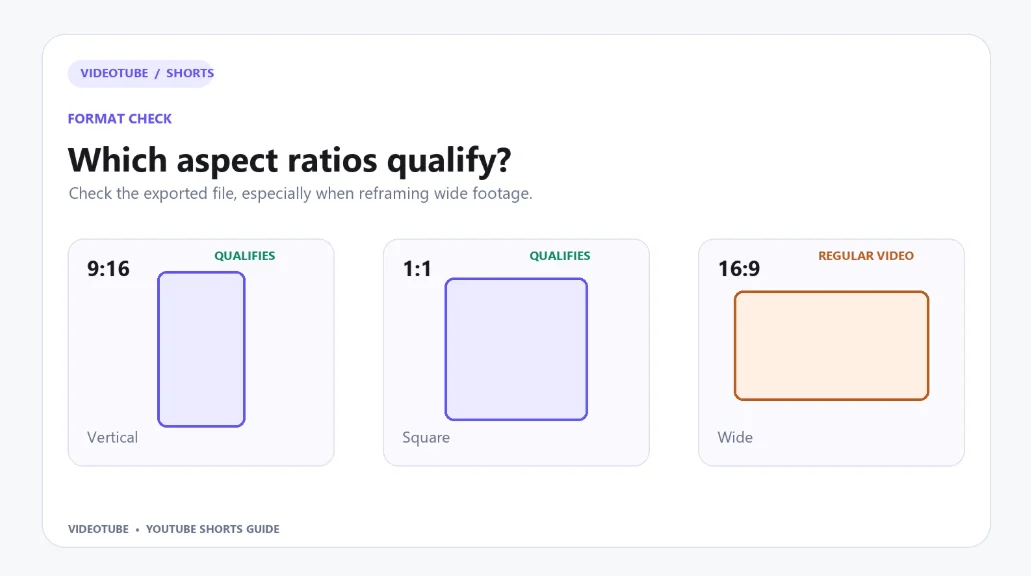Click the Wide caption text

(x=735, y=437)
